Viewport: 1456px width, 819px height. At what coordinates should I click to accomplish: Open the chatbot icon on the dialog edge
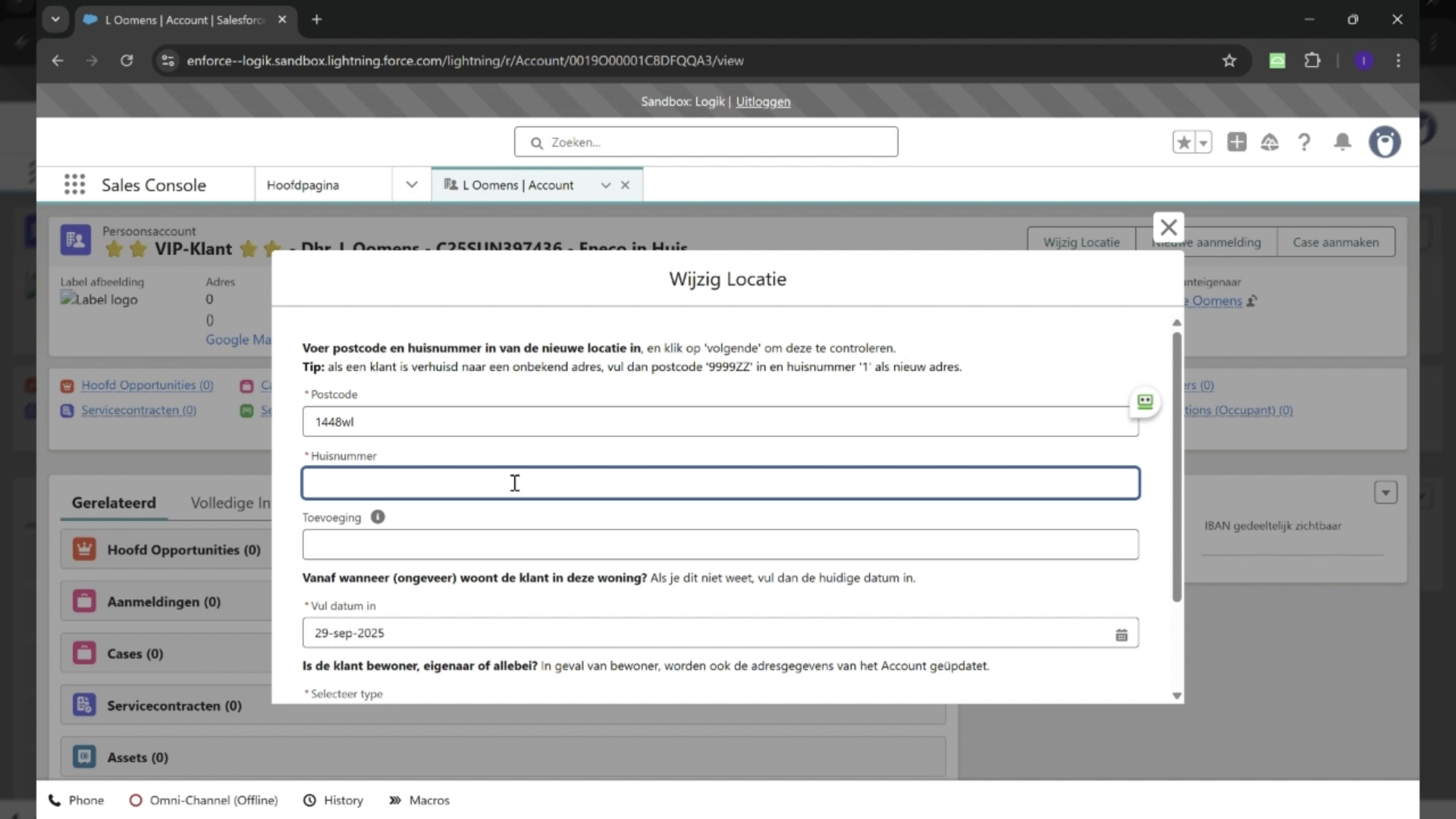coord(1145,403)
